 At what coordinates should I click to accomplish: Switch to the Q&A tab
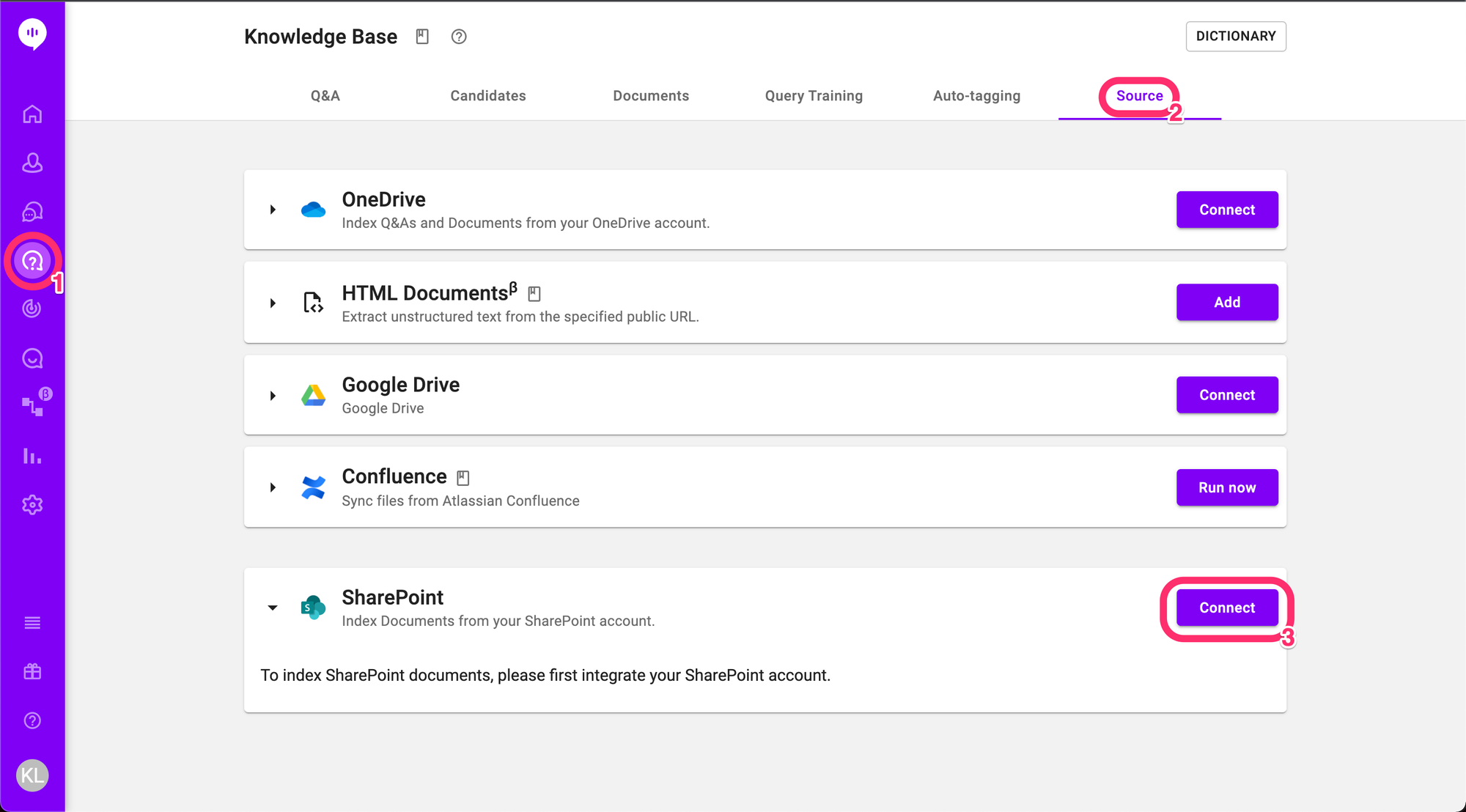coord(325,95)
